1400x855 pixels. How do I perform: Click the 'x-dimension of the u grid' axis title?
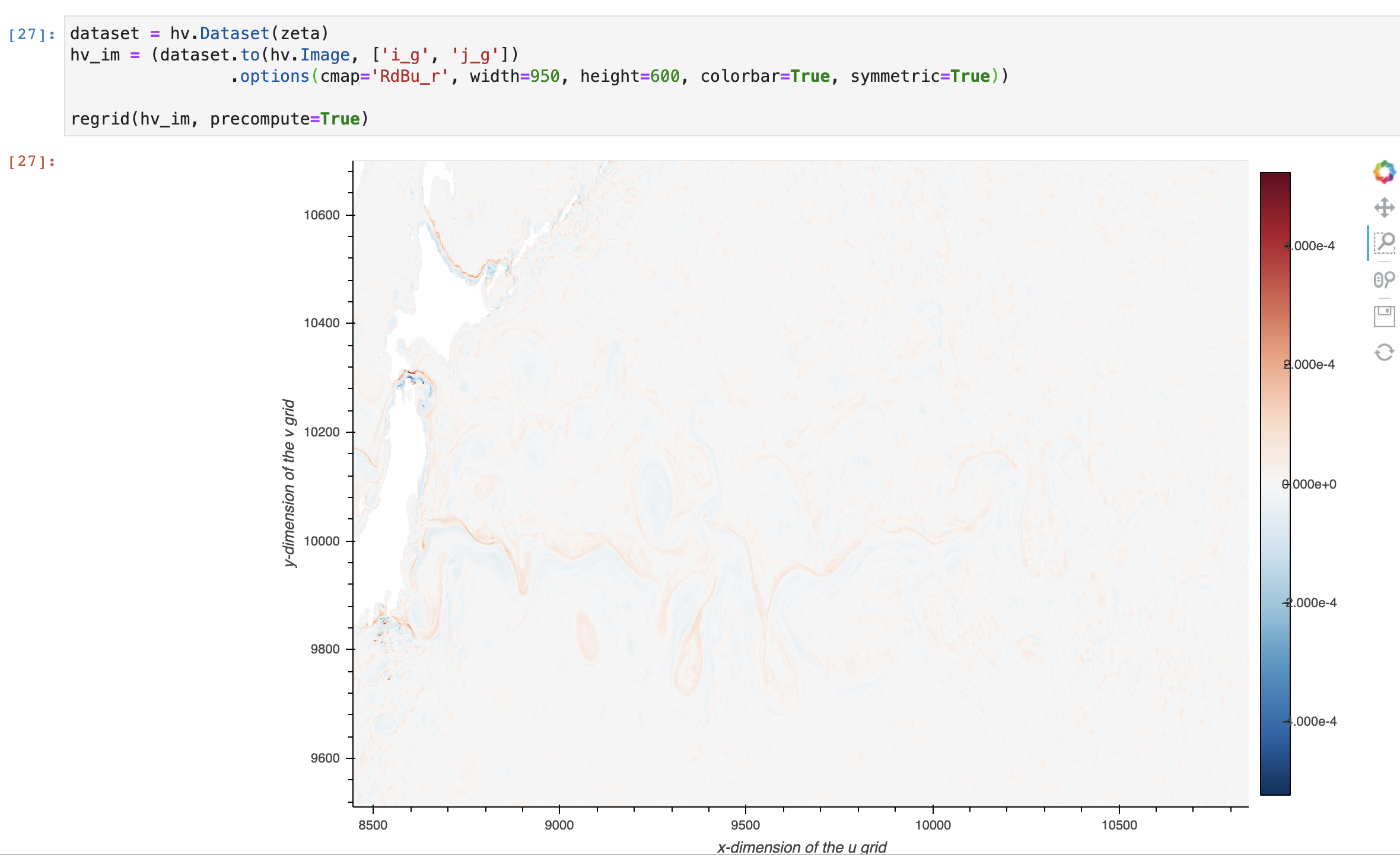(x=802, y=847)
